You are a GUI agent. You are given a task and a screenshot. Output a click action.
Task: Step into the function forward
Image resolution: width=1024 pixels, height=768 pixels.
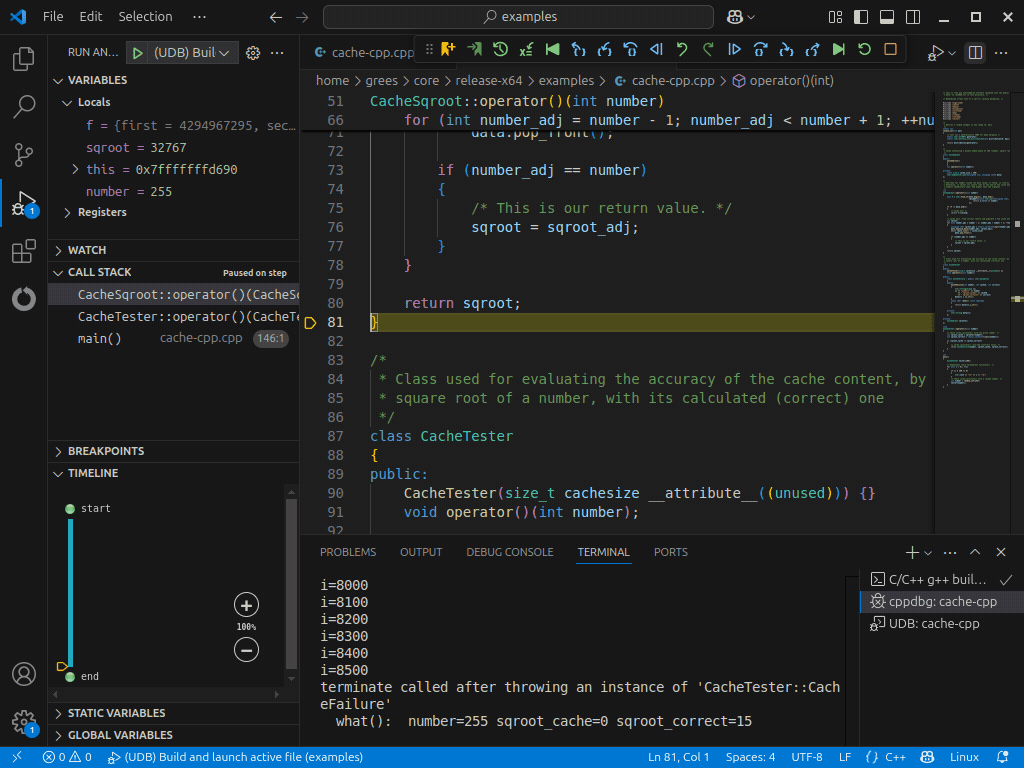point(786,50)
